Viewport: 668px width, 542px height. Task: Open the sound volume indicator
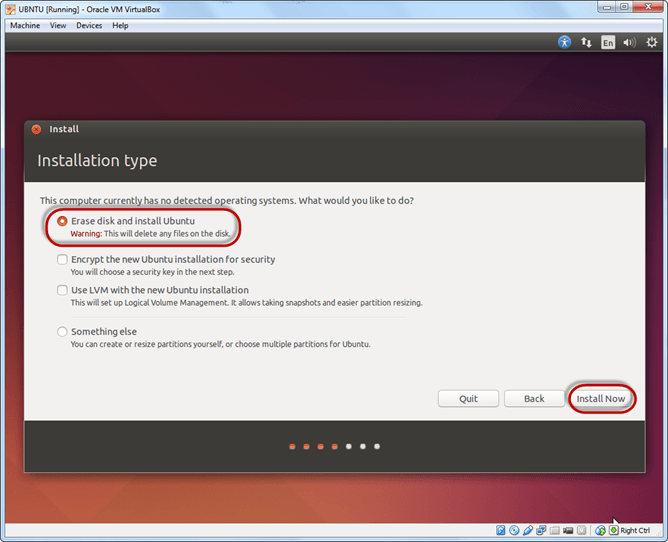coord(629,43)
